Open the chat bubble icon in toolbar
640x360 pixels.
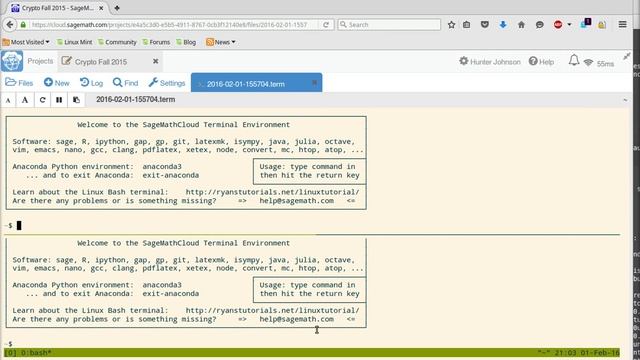point(540,25)
